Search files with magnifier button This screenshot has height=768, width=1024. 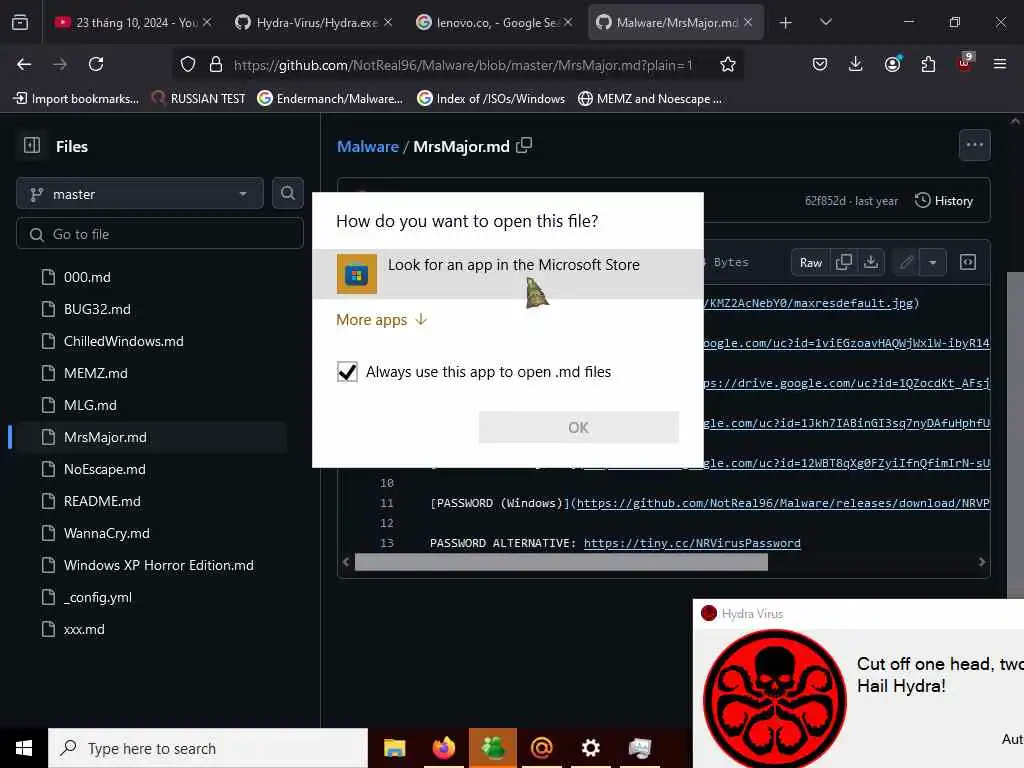(287, 193)
